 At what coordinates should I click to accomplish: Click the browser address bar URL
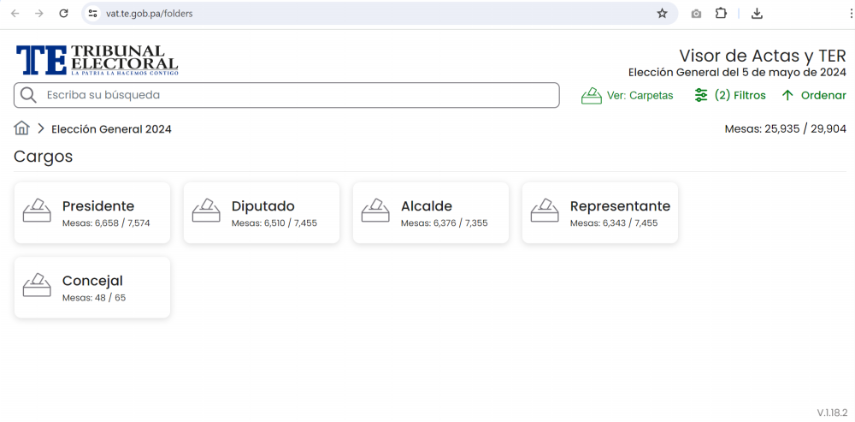(150, 14)
